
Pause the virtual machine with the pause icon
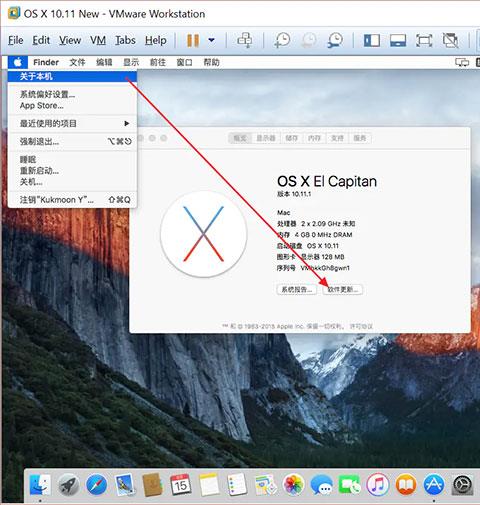tap(193, 40)
